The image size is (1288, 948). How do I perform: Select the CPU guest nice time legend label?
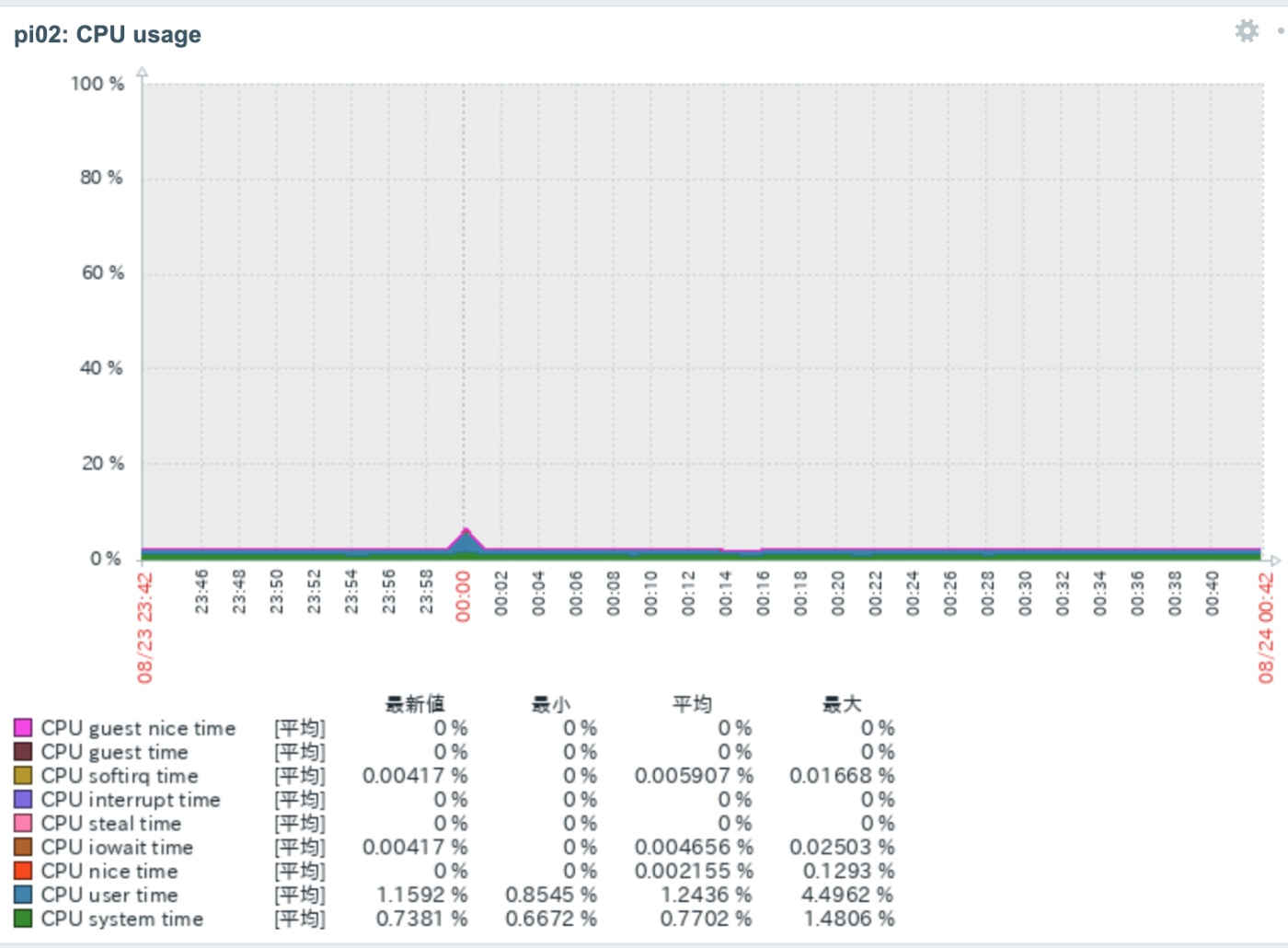pos(138,728)
